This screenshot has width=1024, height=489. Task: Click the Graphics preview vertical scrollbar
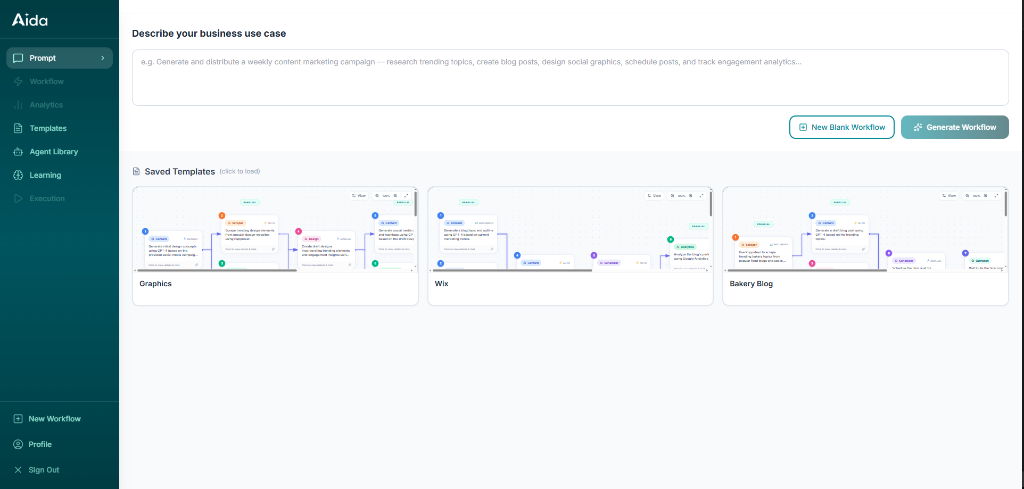tap(415, 204)
